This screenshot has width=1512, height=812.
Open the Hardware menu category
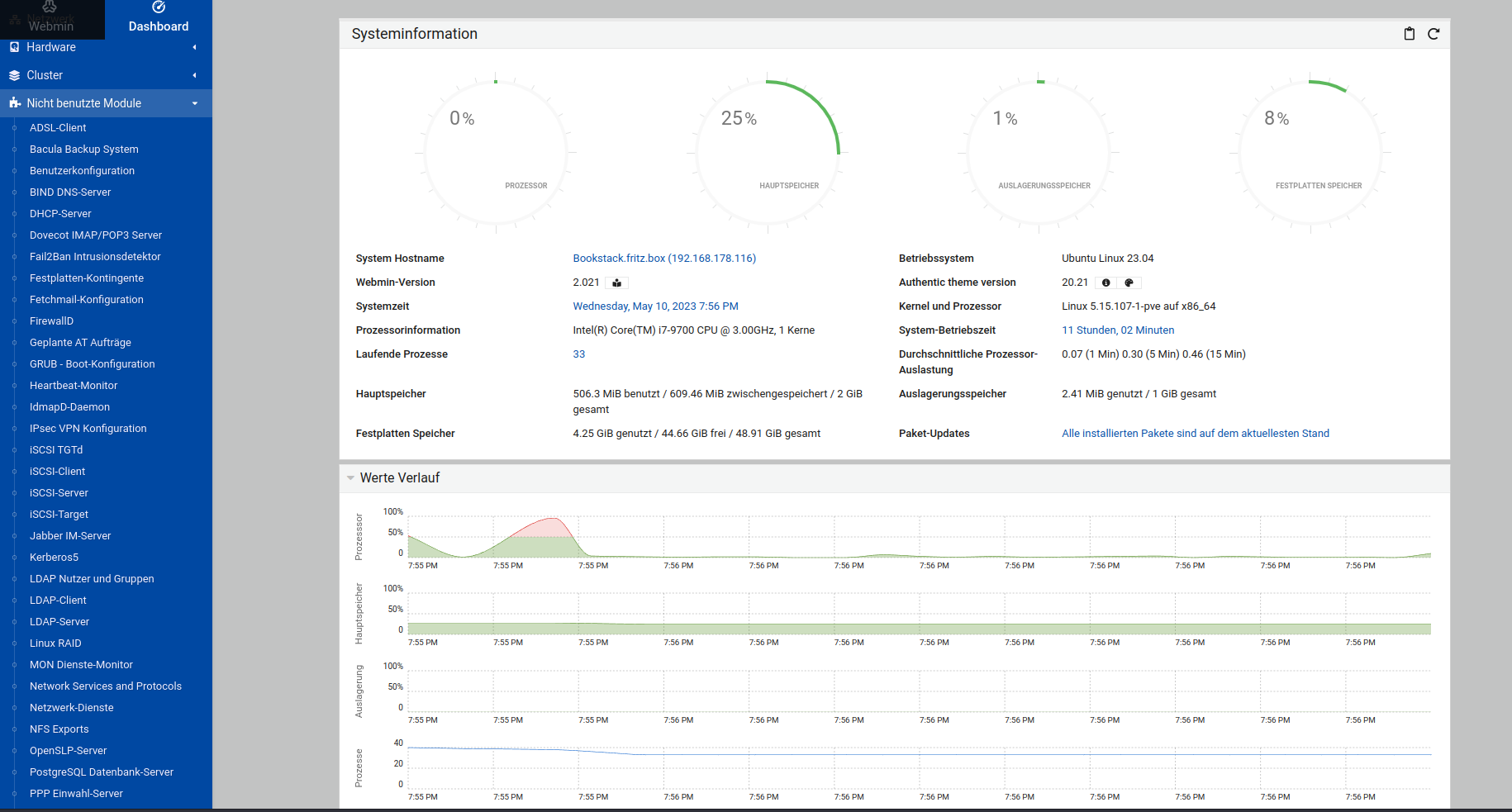pos(106,47)
